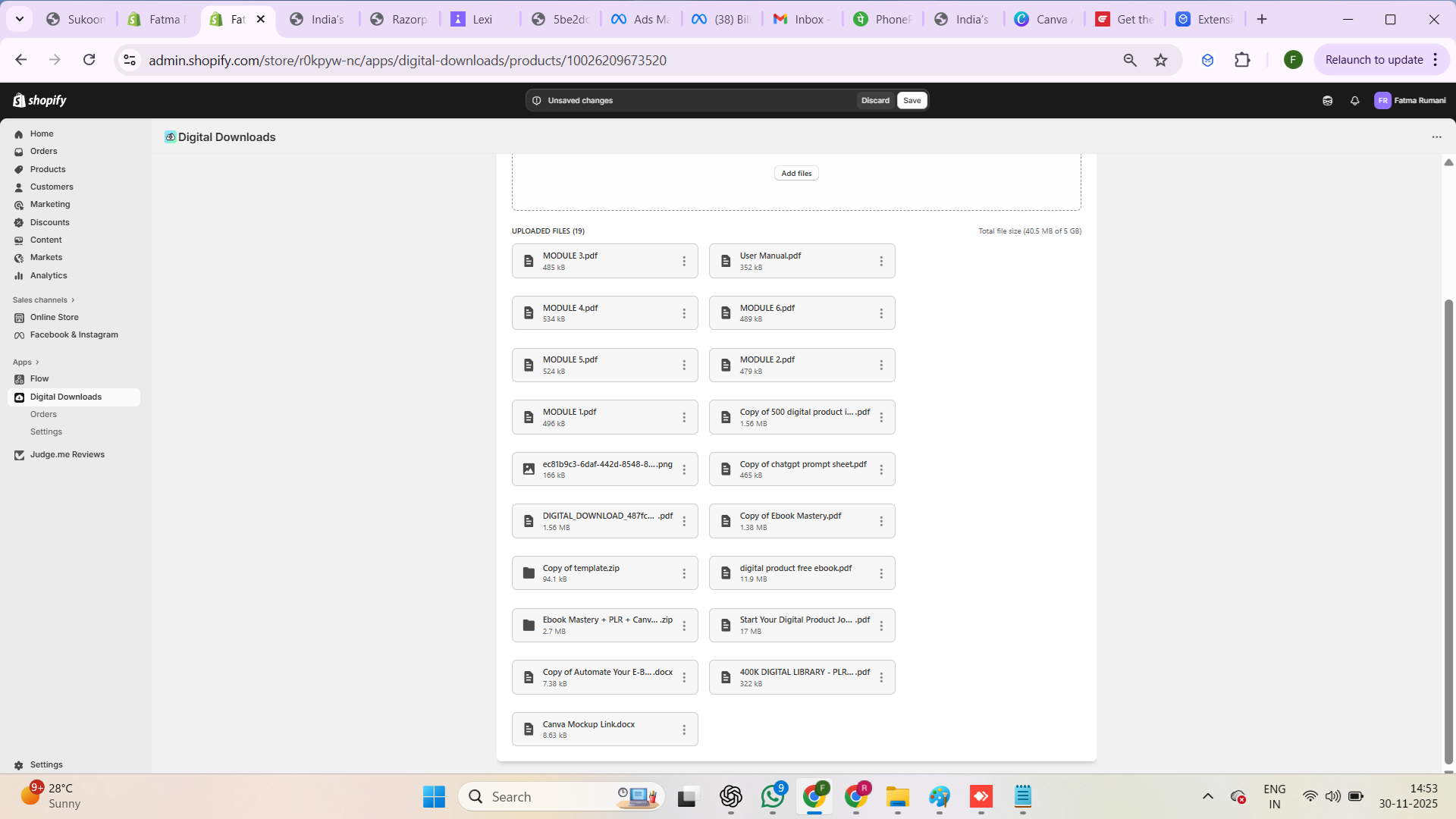Image resolution: width=1456 pixels, height=819 pixels.
Task: Click the sidekick icon beside bell
Action: (1327, 100)
